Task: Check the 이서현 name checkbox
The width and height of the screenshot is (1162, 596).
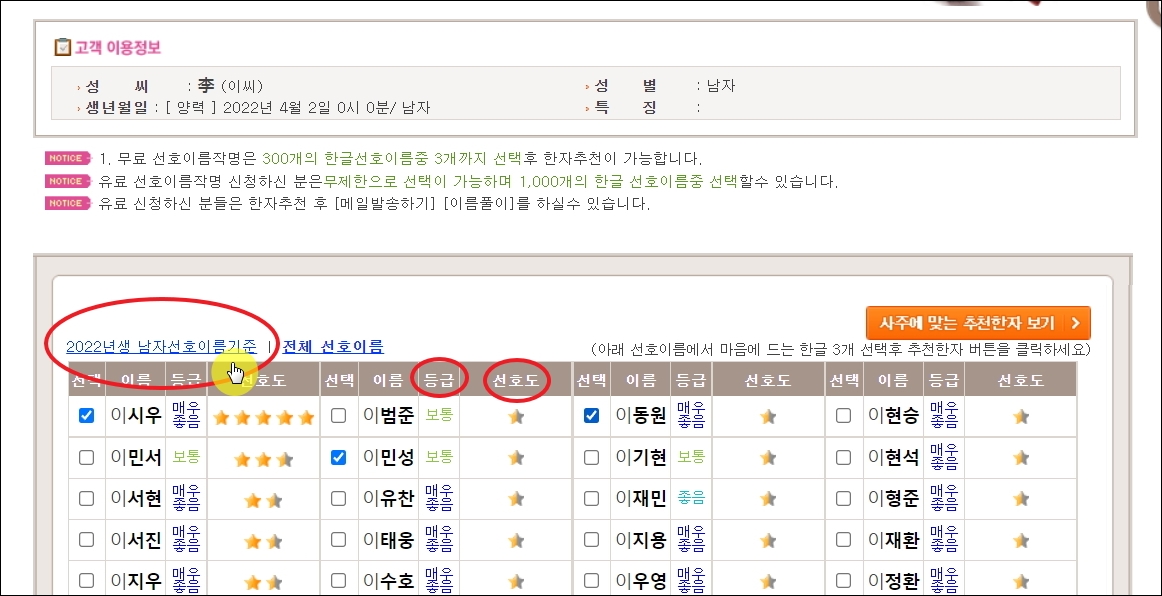Action: click(x=87, y=498)
